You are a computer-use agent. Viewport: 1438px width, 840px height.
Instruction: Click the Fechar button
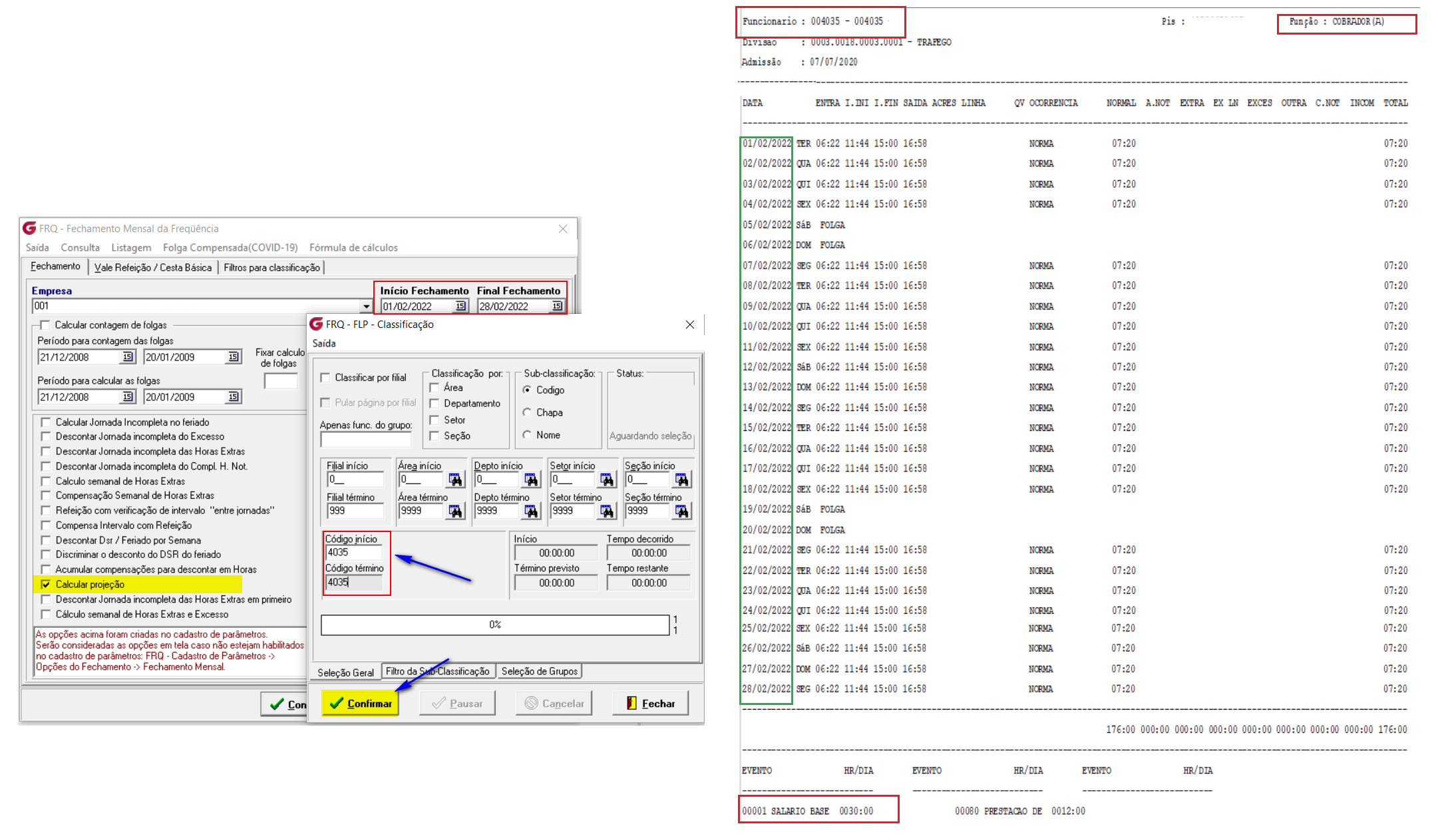click(x=650, y=703)
